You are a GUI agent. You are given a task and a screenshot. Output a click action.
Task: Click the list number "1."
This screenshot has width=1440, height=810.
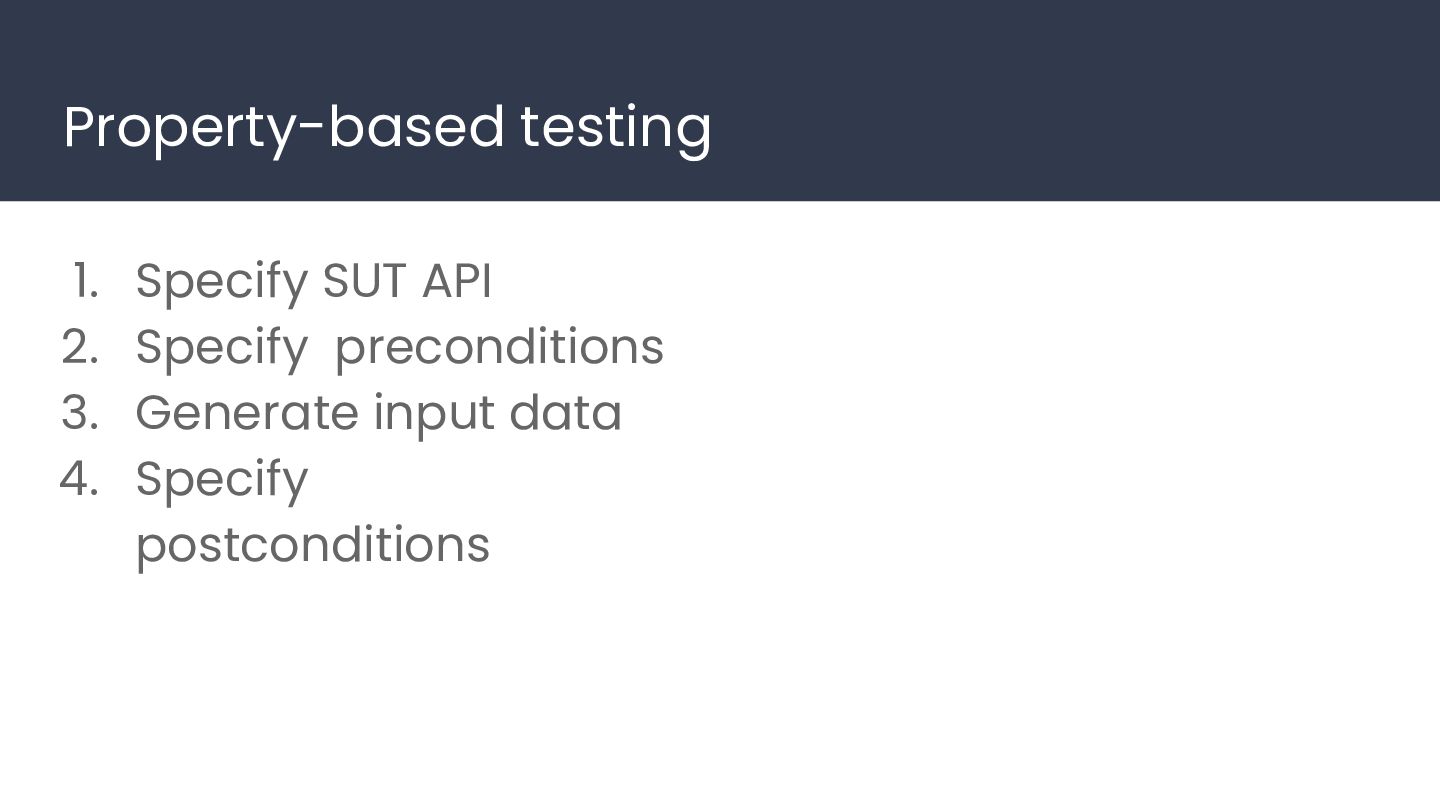pyautogui.click(x=86, y=280)
